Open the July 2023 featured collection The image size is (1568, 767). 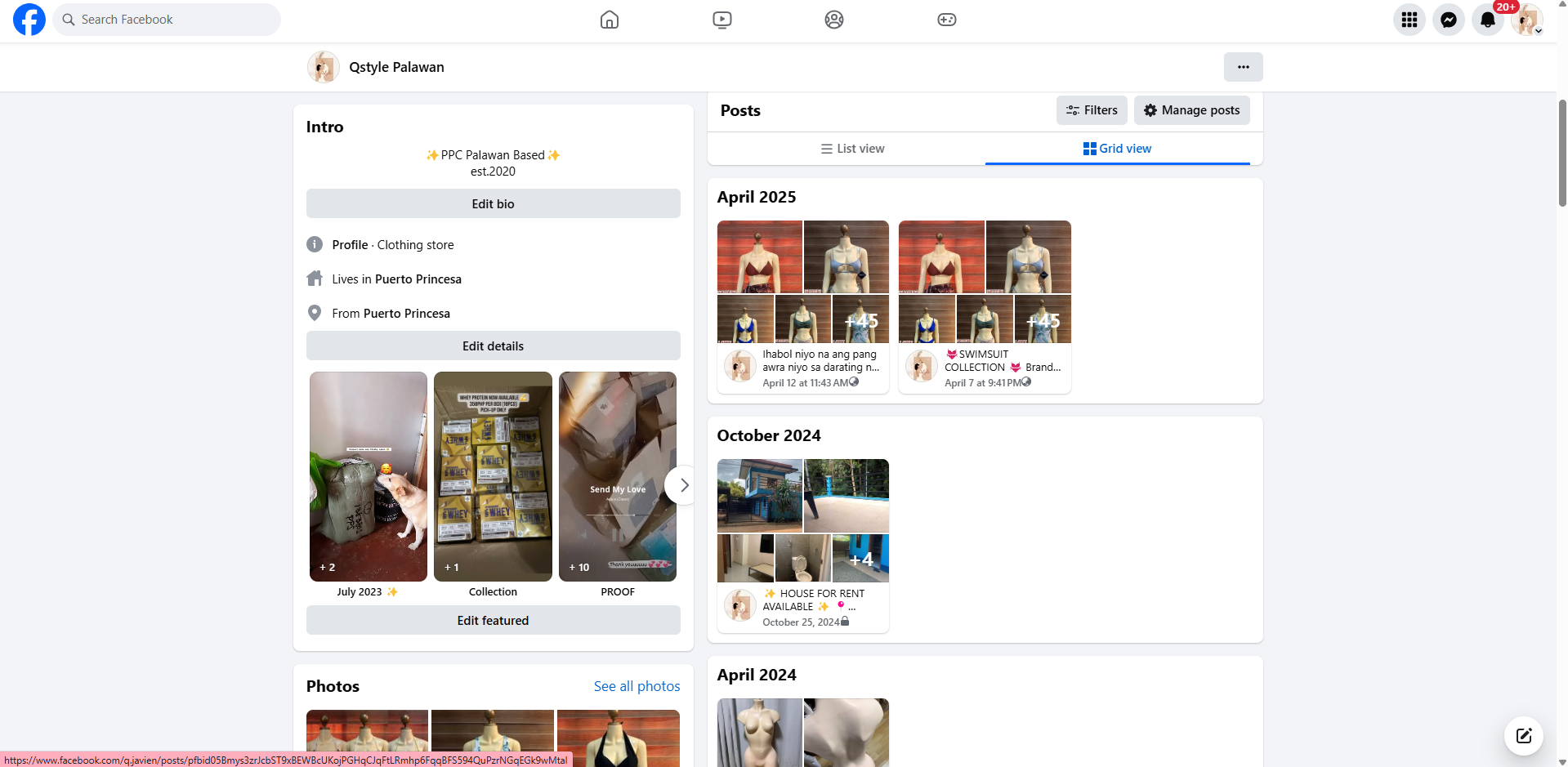(x=369, y=477)
